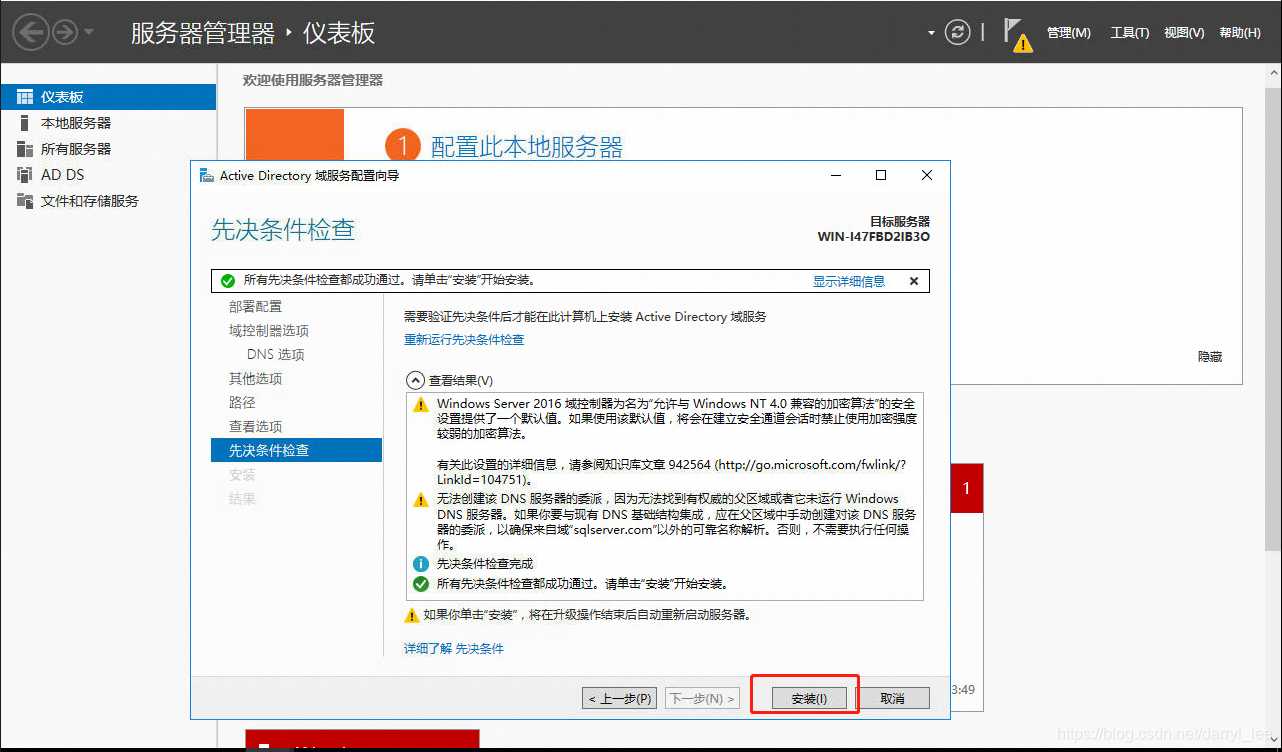Click 显示详细信息 in the wizard banner
Screen dimensions: 1282x752
849,282
